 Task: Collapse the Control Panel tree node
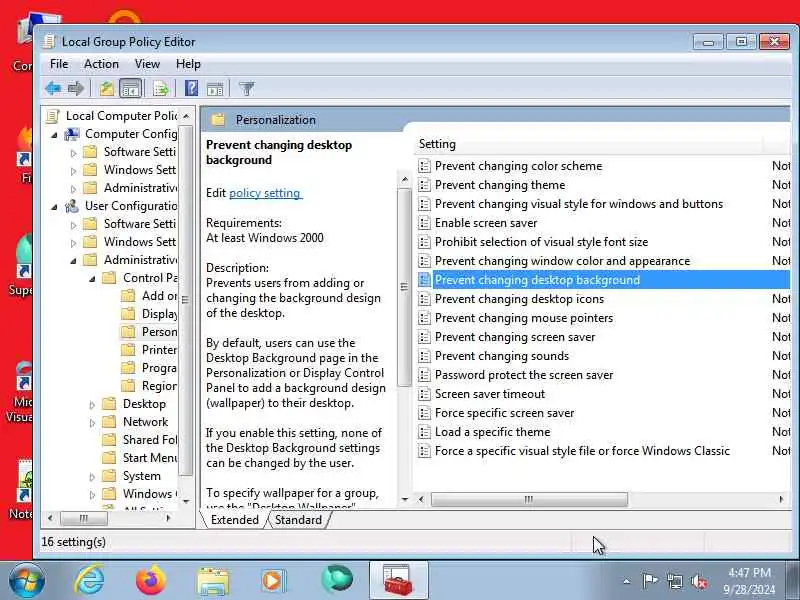[92, 279]
